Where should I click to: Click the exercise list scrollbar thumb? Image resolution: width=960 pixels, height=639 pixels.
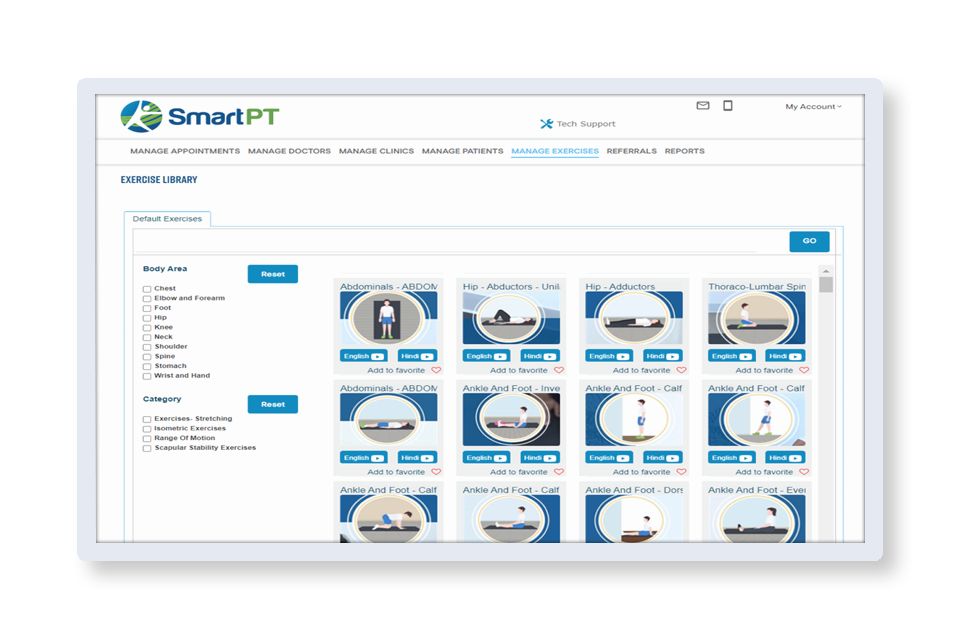click(826, 284)
